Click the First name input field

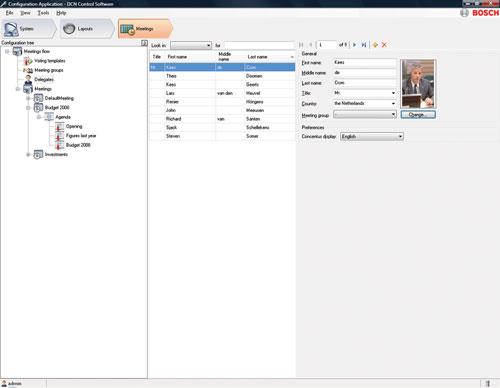365,62
